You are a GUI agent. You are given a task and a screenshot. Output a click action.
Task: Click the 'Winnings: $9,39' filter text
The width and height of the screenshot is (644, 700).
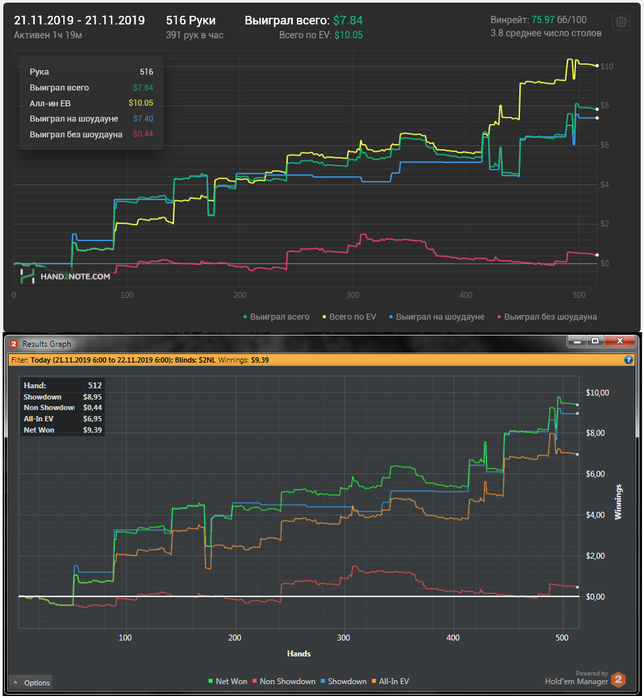click(243, 360)
